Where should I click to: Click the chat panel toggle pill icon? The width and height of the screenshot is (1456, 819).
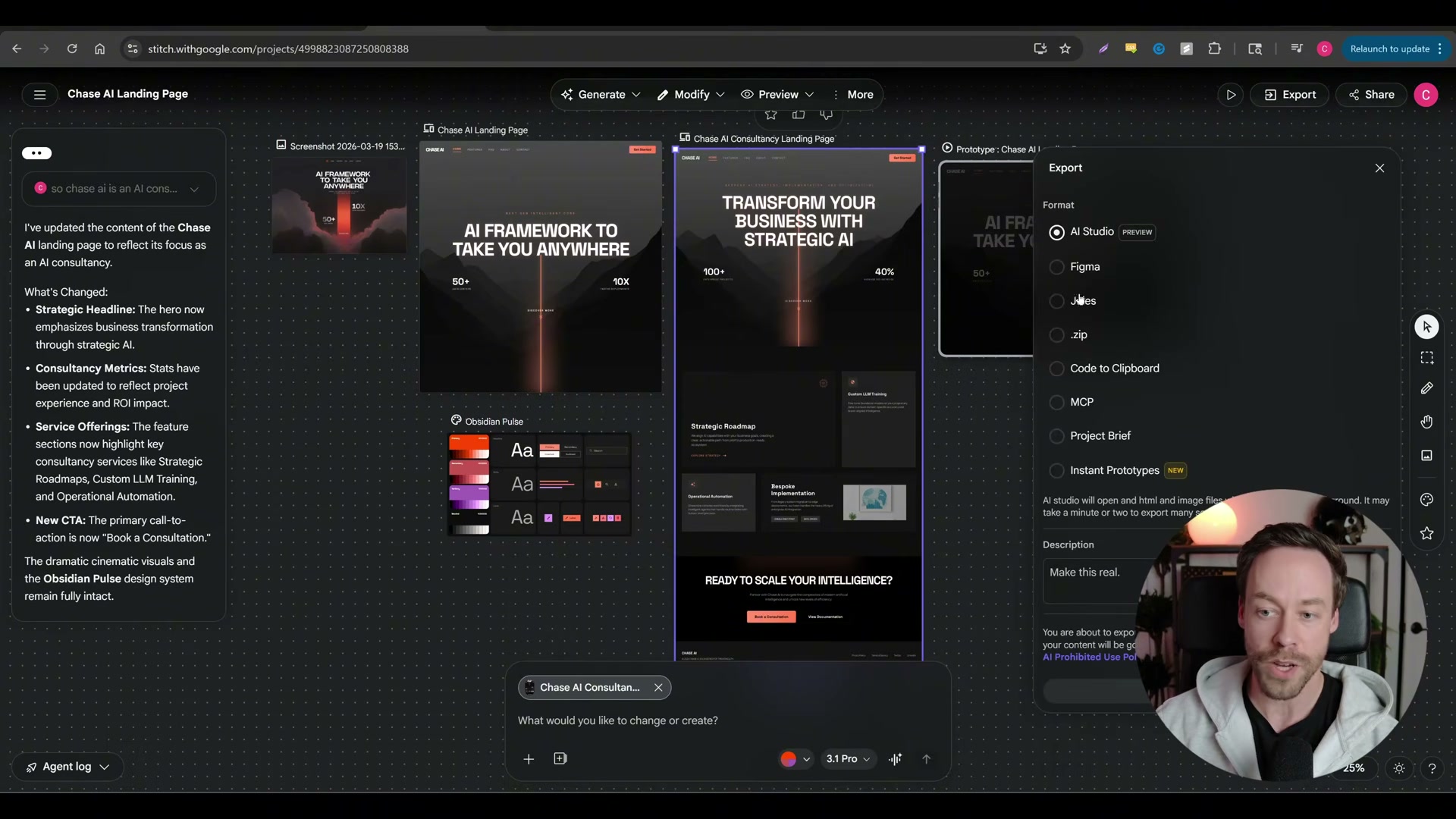click(x=36, y=153)
